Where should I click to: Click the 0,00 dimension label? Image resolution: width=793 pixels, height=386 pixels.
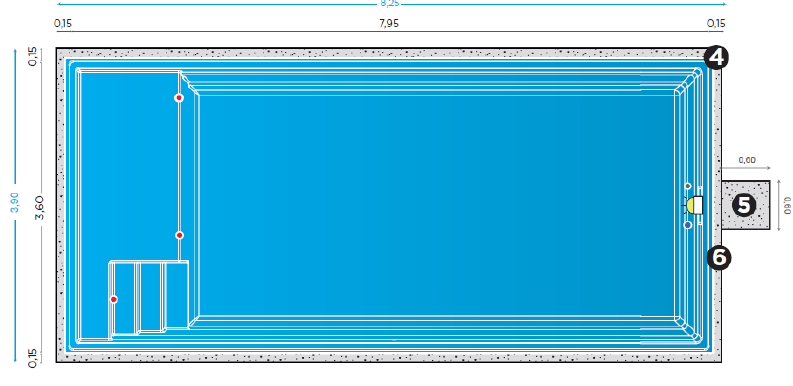click(x=747, y=160)
